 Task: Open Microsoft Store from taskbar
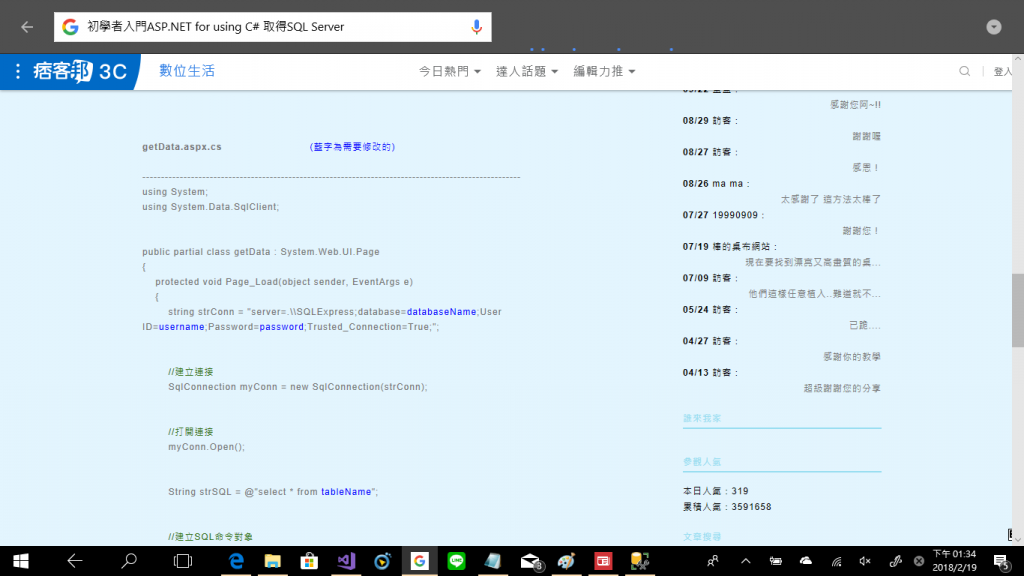309,561
